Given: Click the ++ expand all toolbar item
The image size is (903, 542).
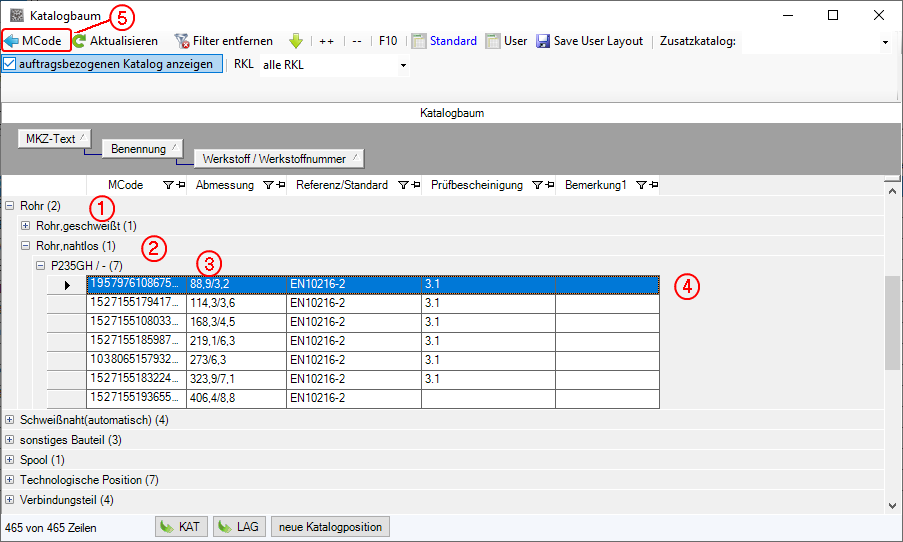Looking at the screenshot, I should coord(327,41).
